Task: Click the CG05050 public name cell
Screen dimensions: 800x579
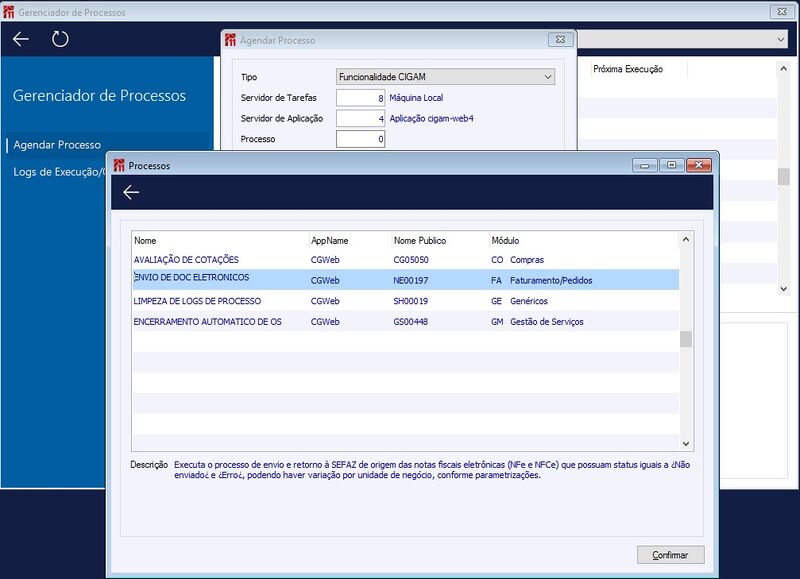Action: [411, 260]
